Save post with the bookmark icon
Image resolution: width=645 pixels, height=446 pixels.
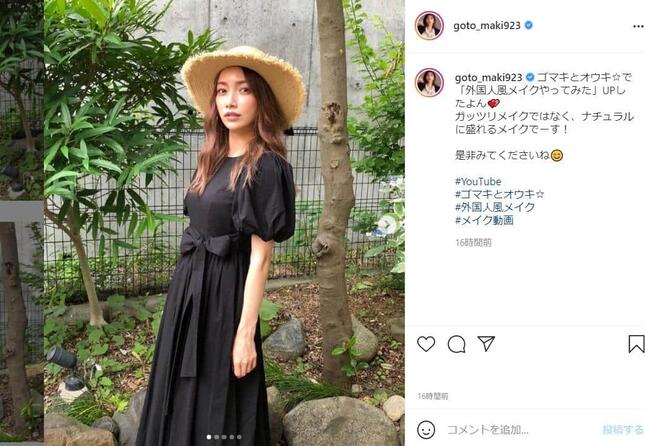point(636,344)
